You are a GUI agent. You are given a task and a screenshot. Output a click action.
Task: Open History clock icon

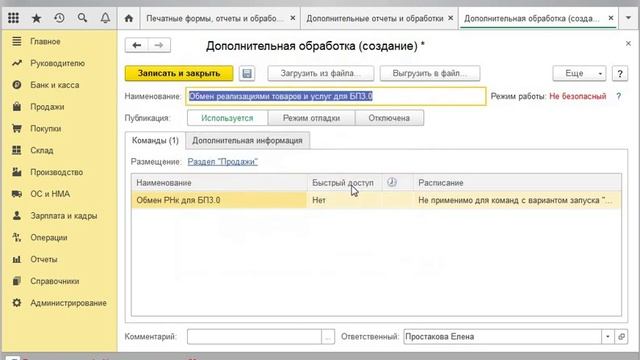coord(59,18)
